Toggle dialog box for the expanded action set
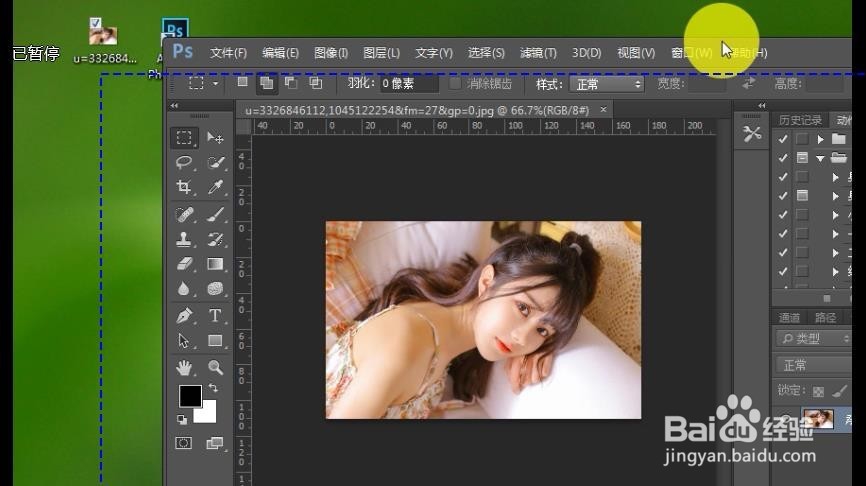866x486 pixels. [x=802, y=158]
